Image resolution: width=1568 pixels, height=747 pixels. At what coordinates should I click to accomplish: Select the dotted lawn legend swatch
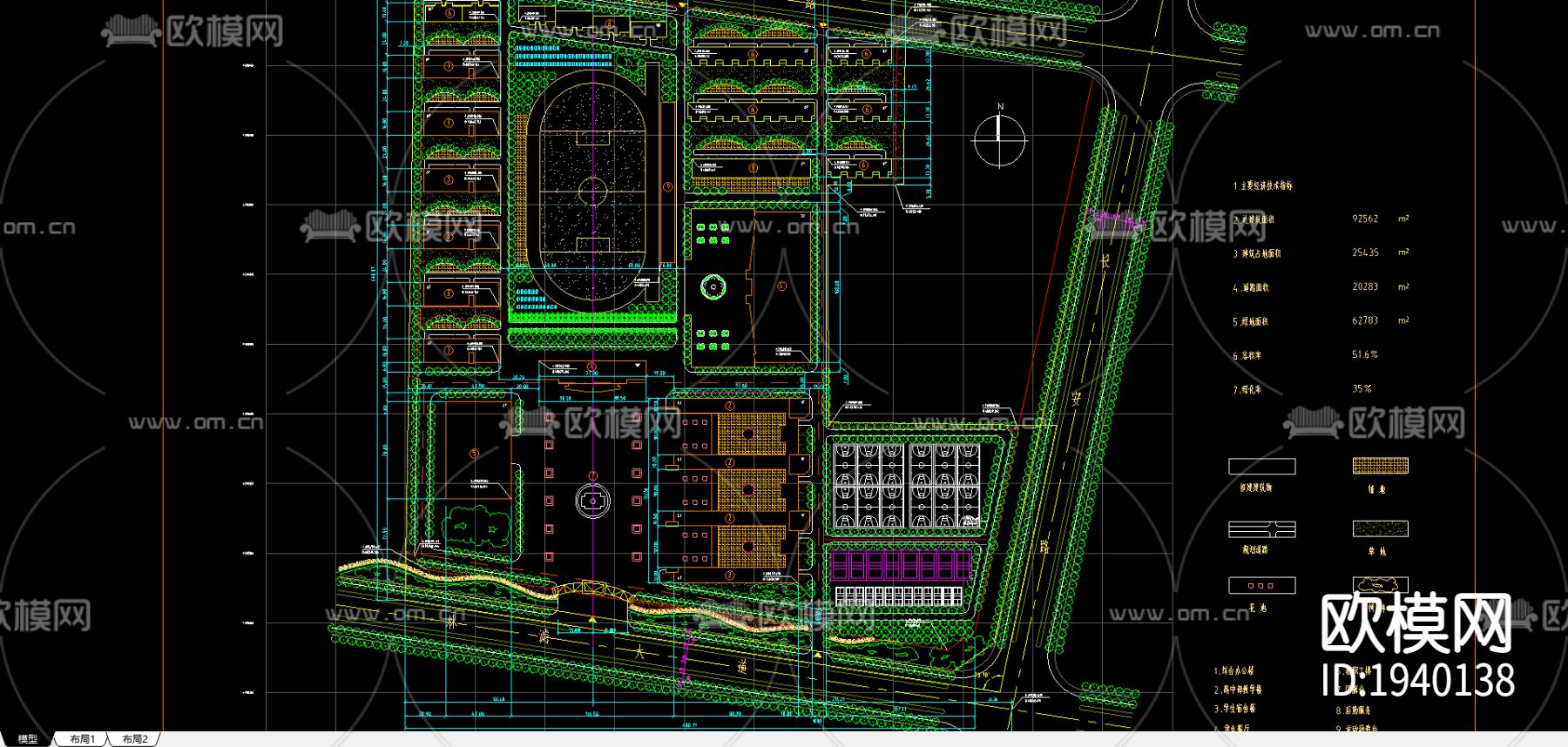1380,528
